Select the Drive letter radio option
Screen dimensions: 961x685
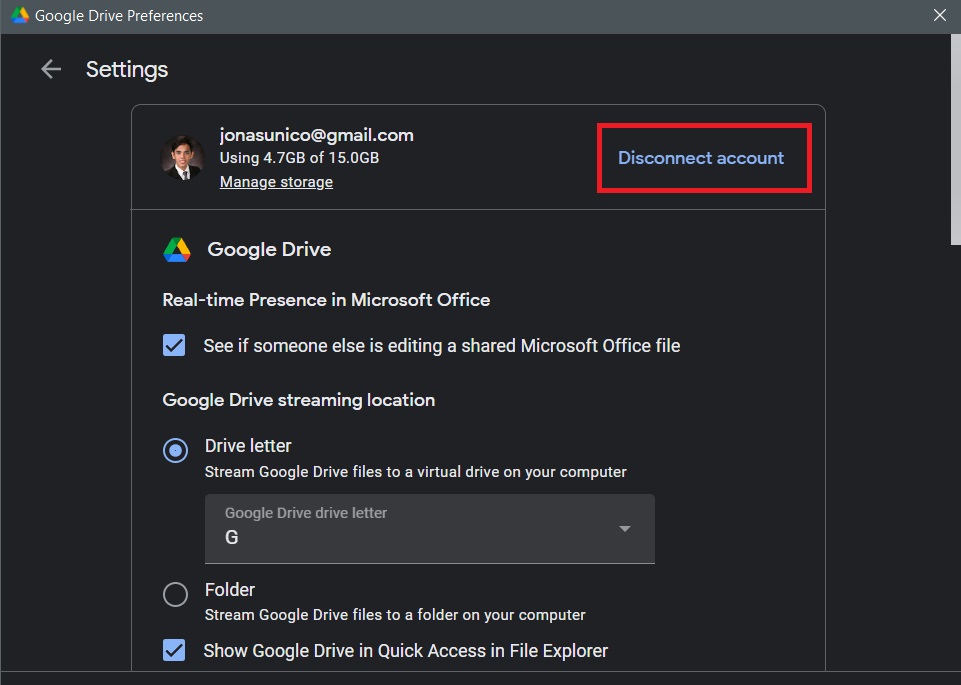(175, 450)
